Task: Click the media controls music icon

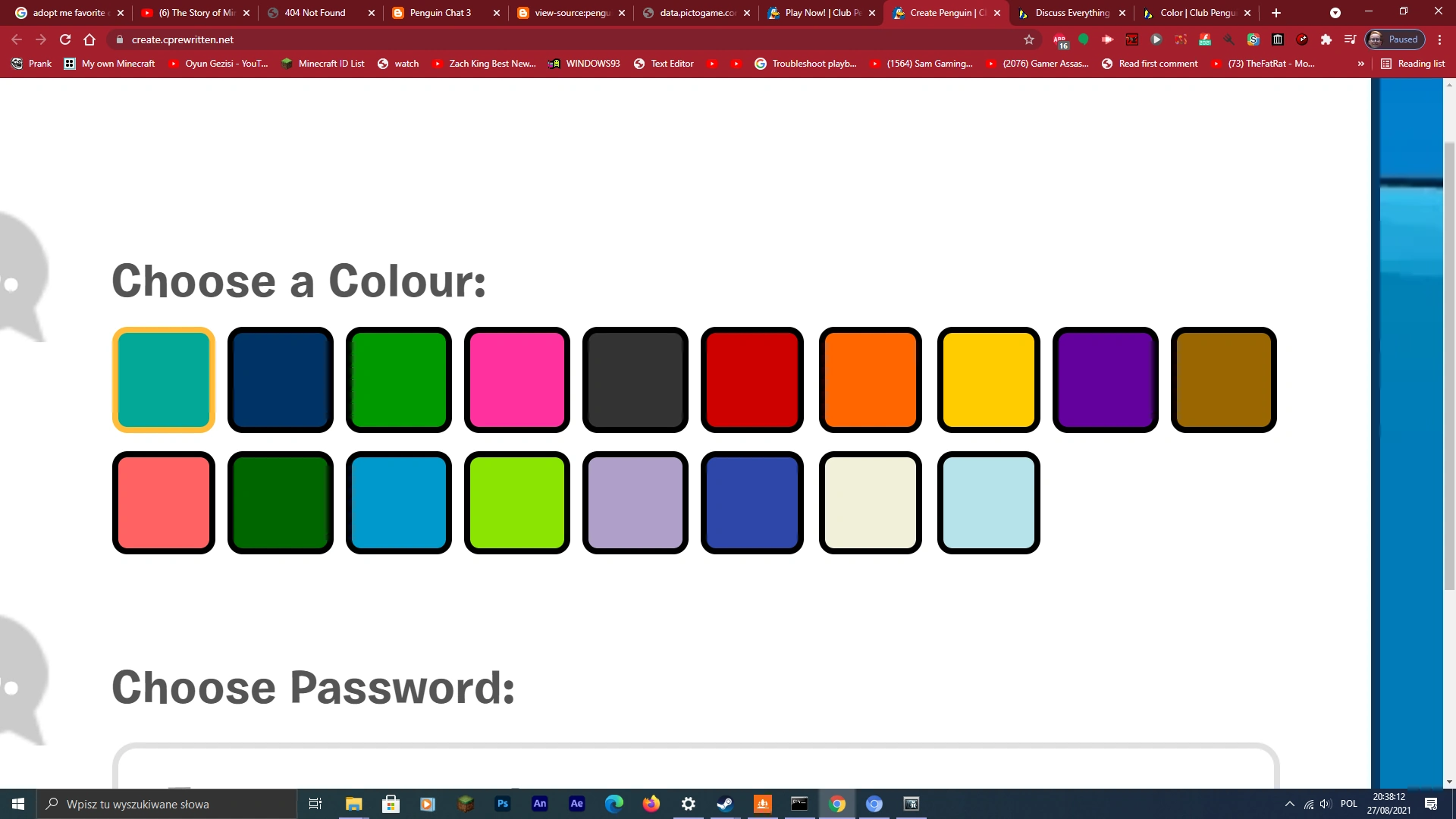Action: [x=1351, y=39]
